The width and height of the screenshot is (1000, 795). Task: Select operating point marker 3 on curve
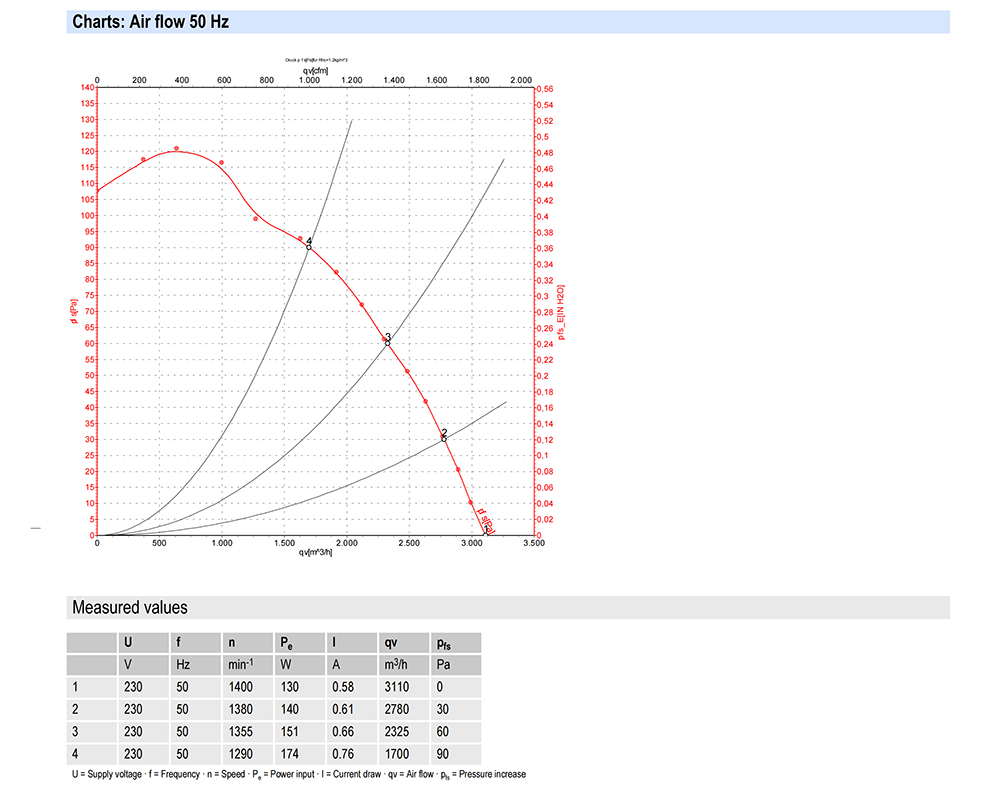point(387,343)
